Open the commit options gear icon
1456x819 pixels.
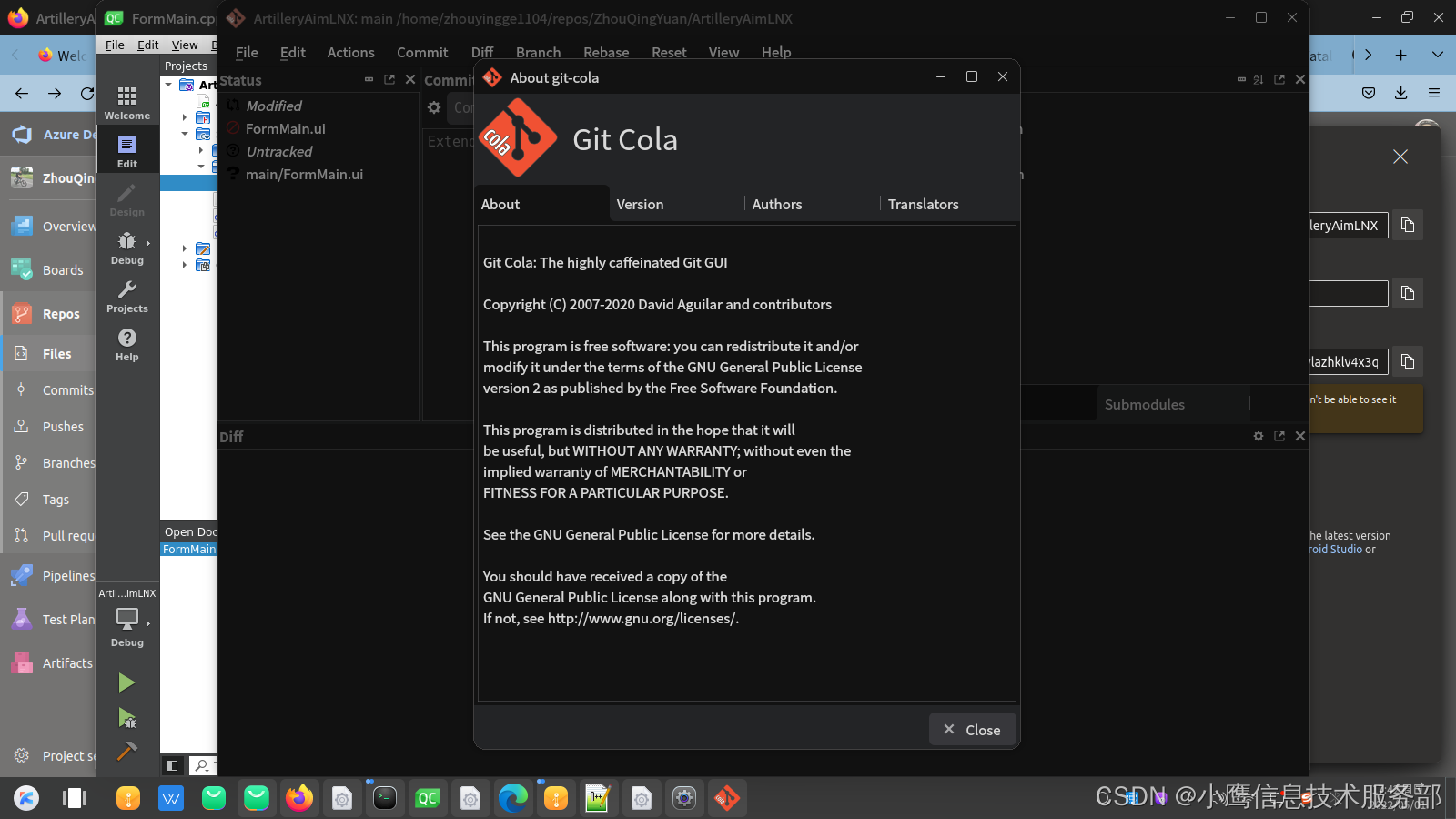(x=434, y=107)
